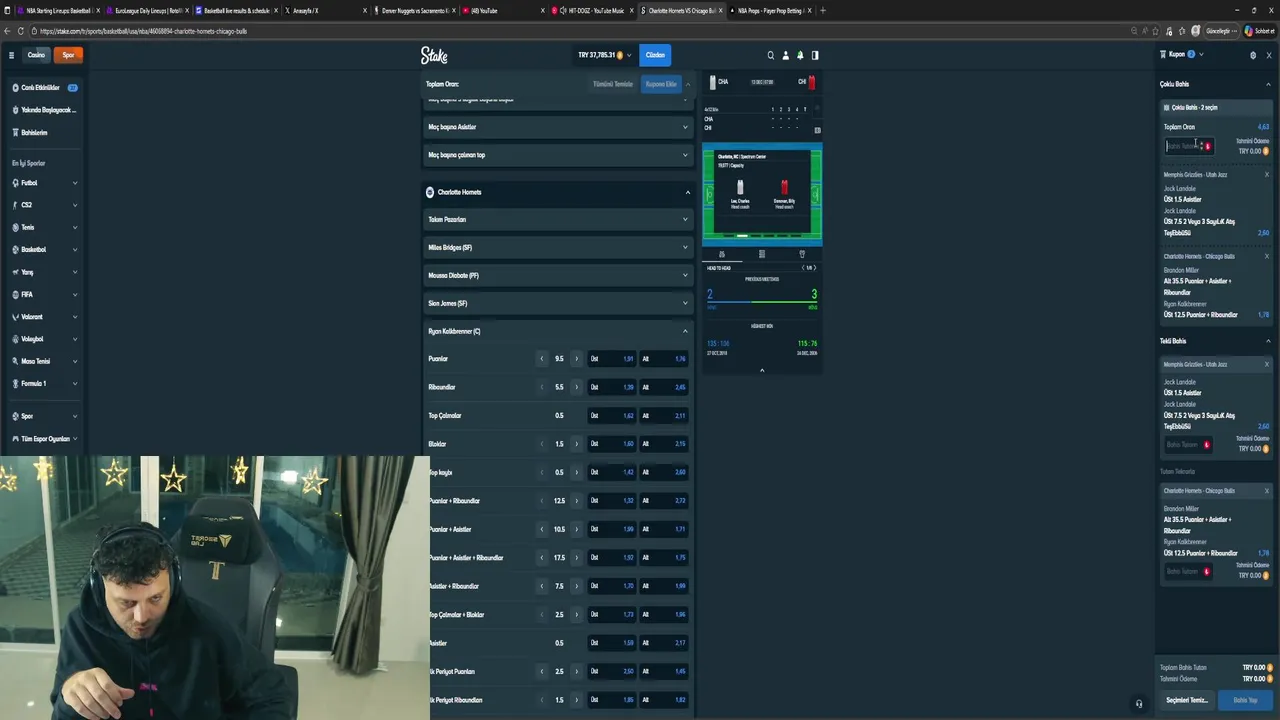Viewport: 1280px width, 720px height.
Task: Switch to Spor mode
Action: (68, 55)
